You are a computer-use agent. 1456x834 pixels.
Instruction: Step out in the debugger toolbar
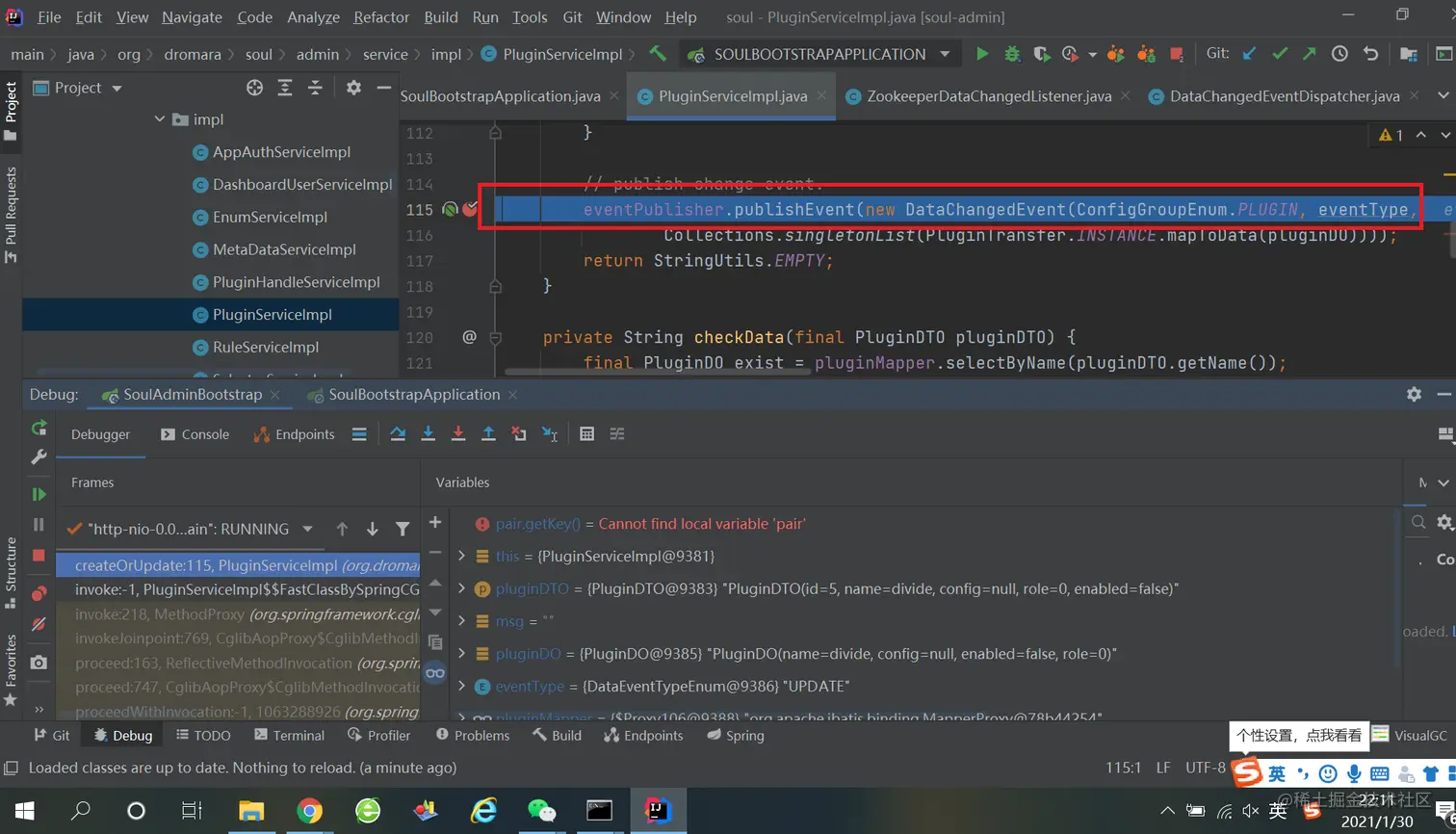tap(488, 434)
